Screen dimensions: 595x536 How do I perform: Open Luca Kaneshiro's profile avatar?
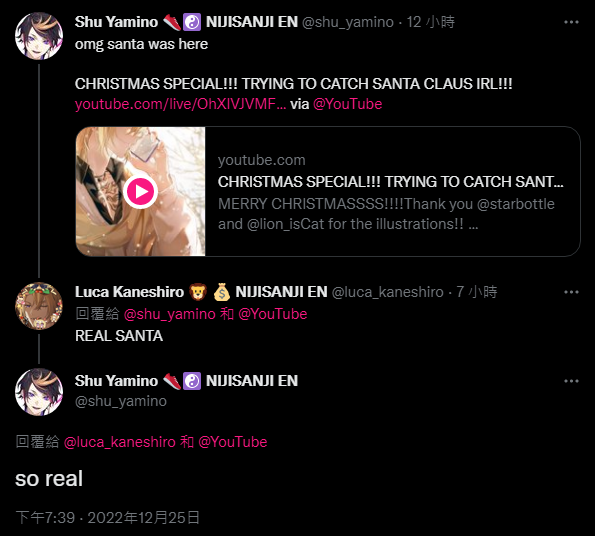pyautogui.click(x=39, y=306)
